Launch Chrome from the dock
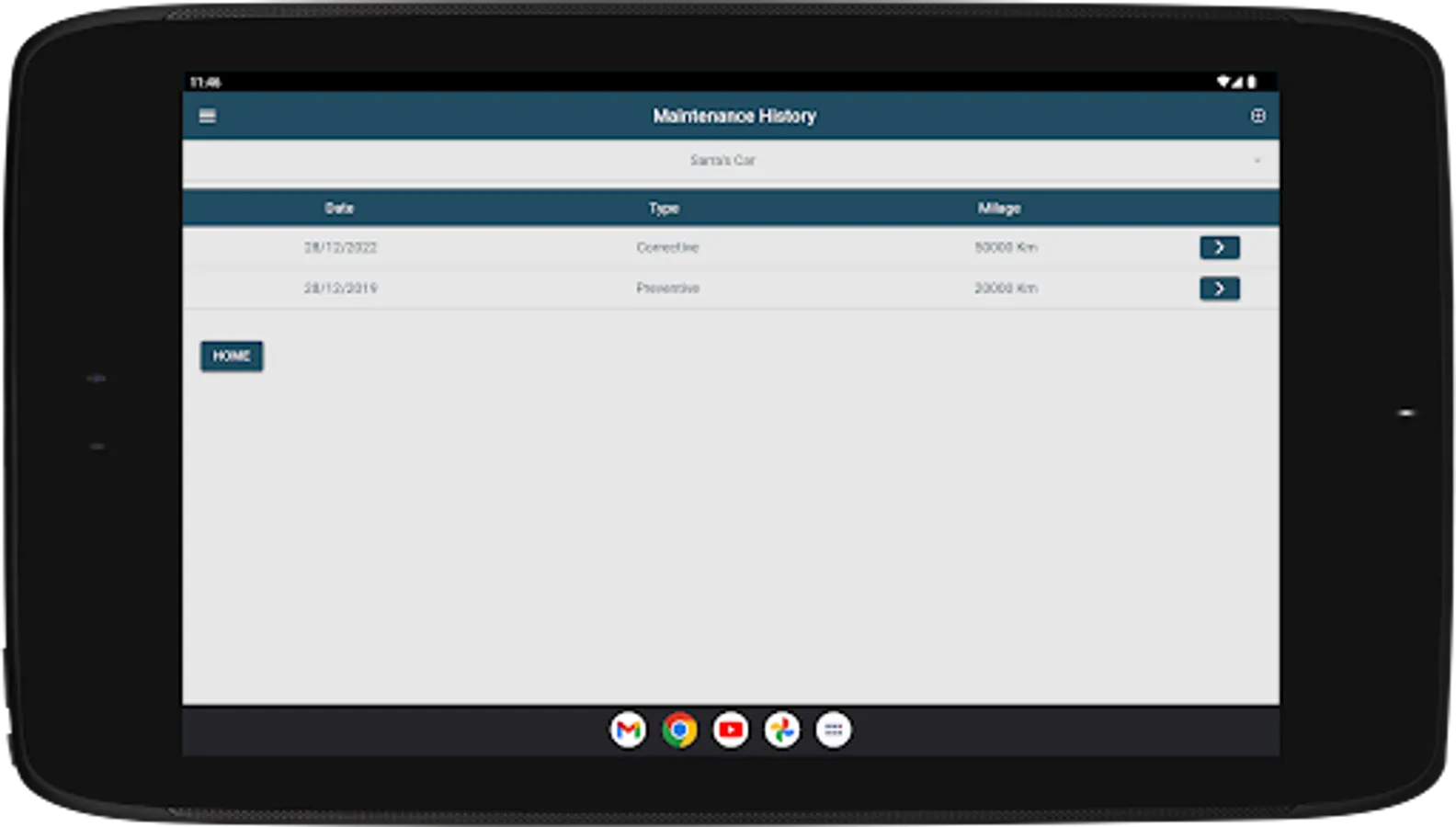 click(x=679, y=731)
